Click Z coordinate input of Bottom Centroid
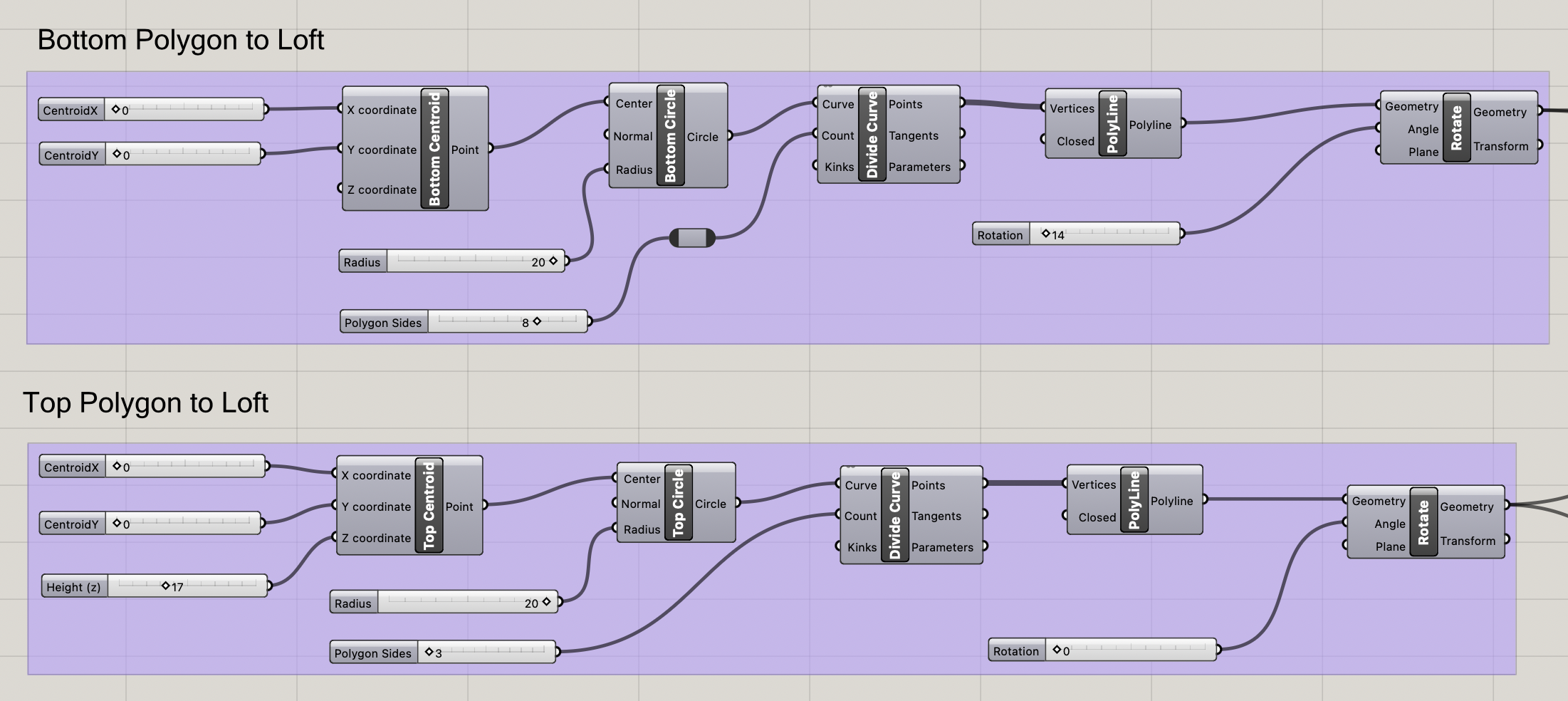1568x701 pixels. 382,189
